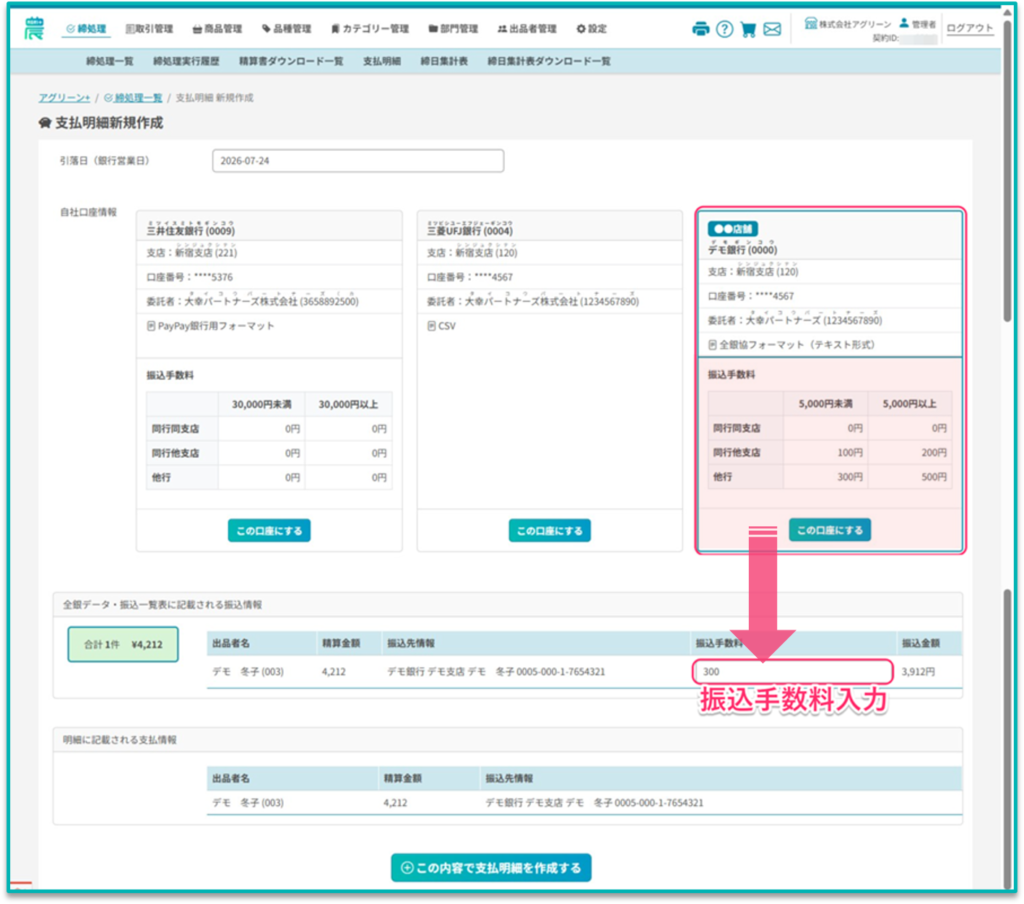
Task: Click the 30,000円未満 column header
Action: (x=262, y=404)
